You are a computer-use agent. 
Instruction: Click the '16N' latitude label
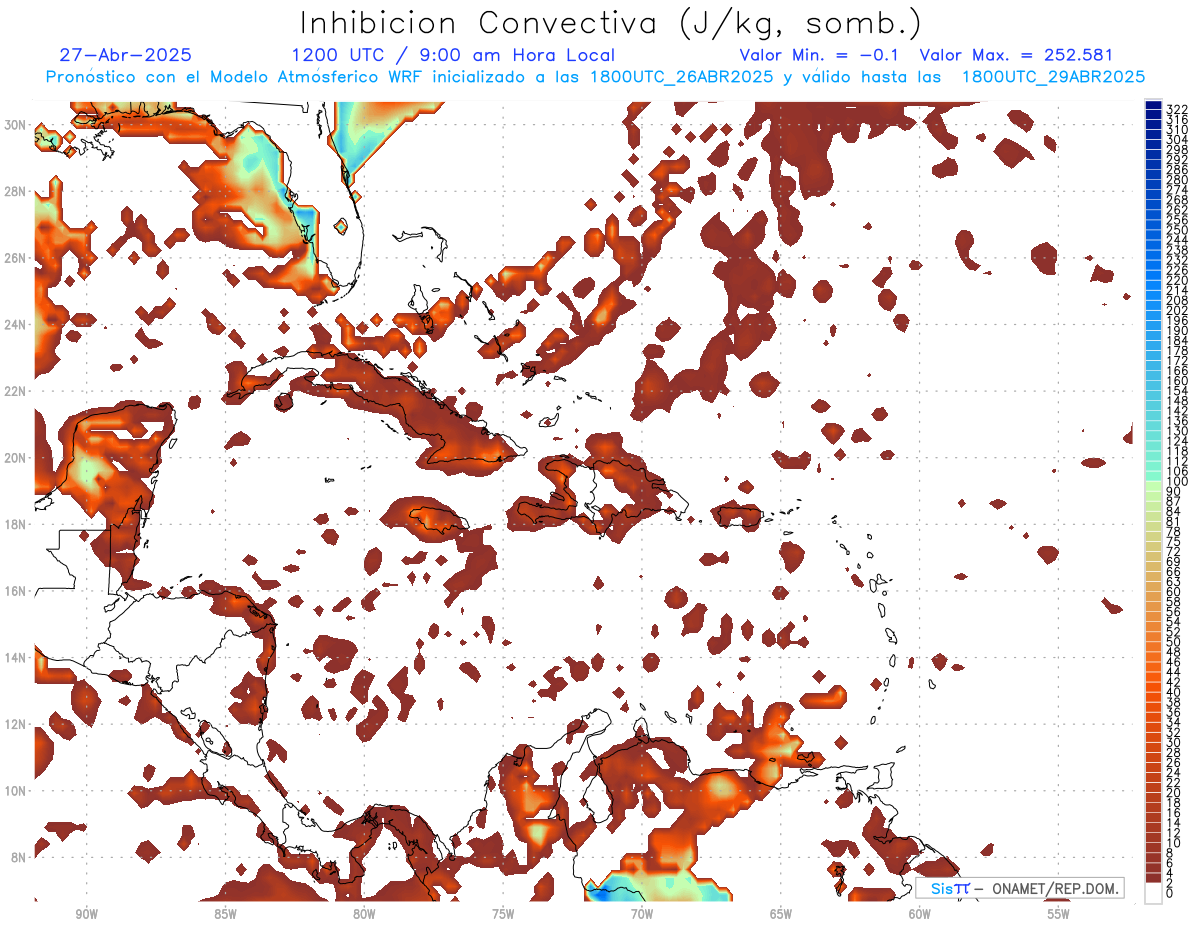pyautogui.click(x=16, y=590)
